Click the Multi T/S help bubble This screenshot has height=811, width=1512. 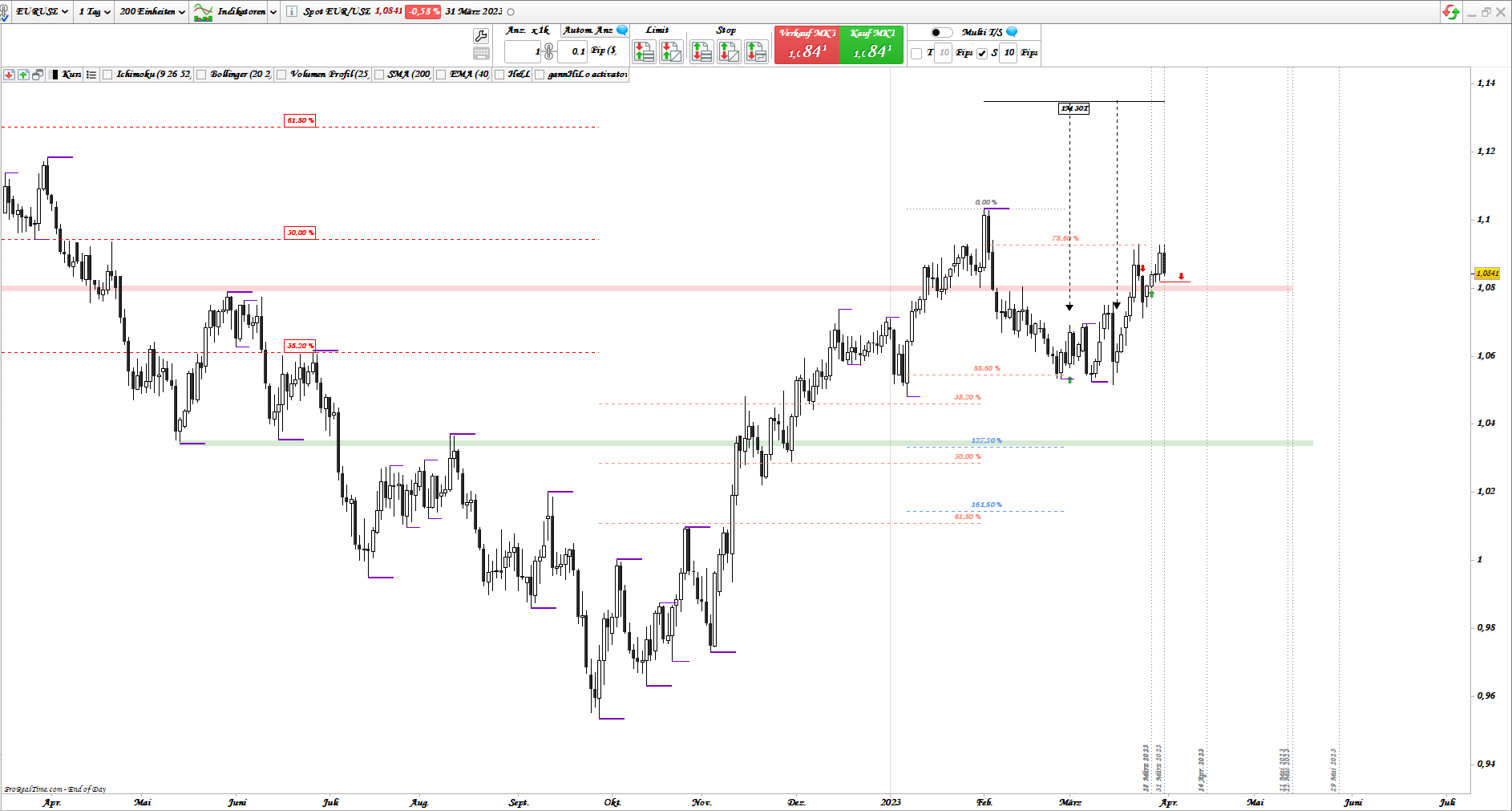pyautogui.click(x=1012, y=32)
